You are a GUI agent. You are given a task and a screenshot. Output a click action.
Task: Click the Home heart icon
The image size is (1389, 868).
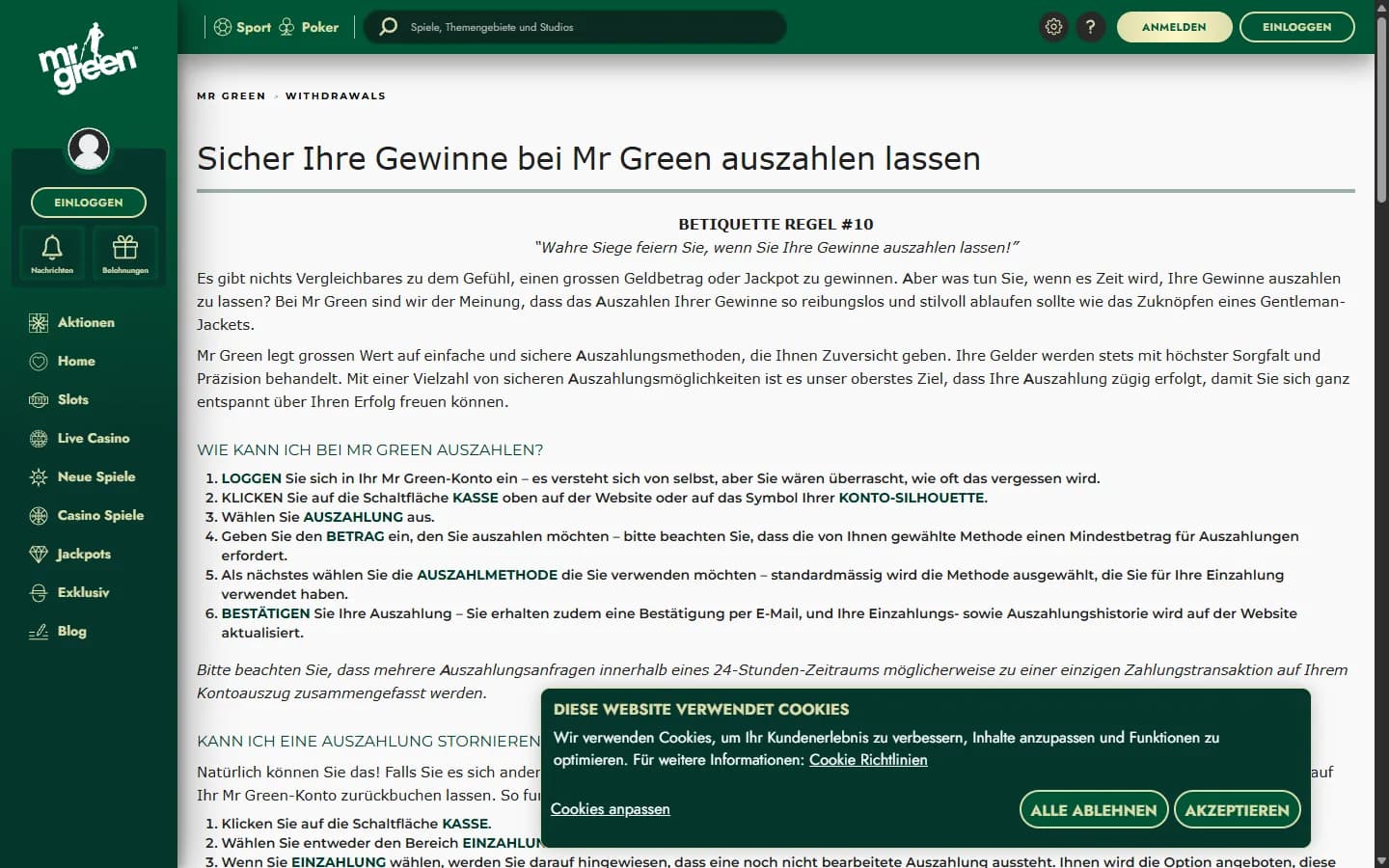39,362
